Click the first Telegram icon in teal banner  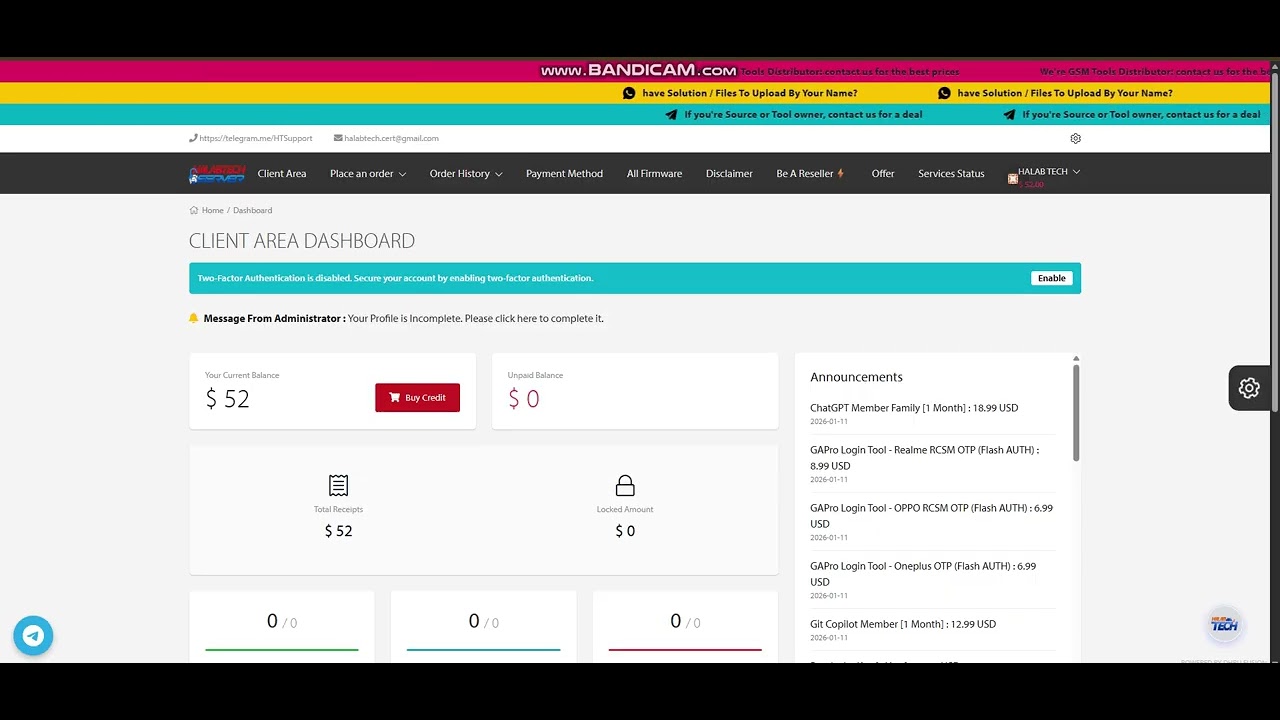671,114
